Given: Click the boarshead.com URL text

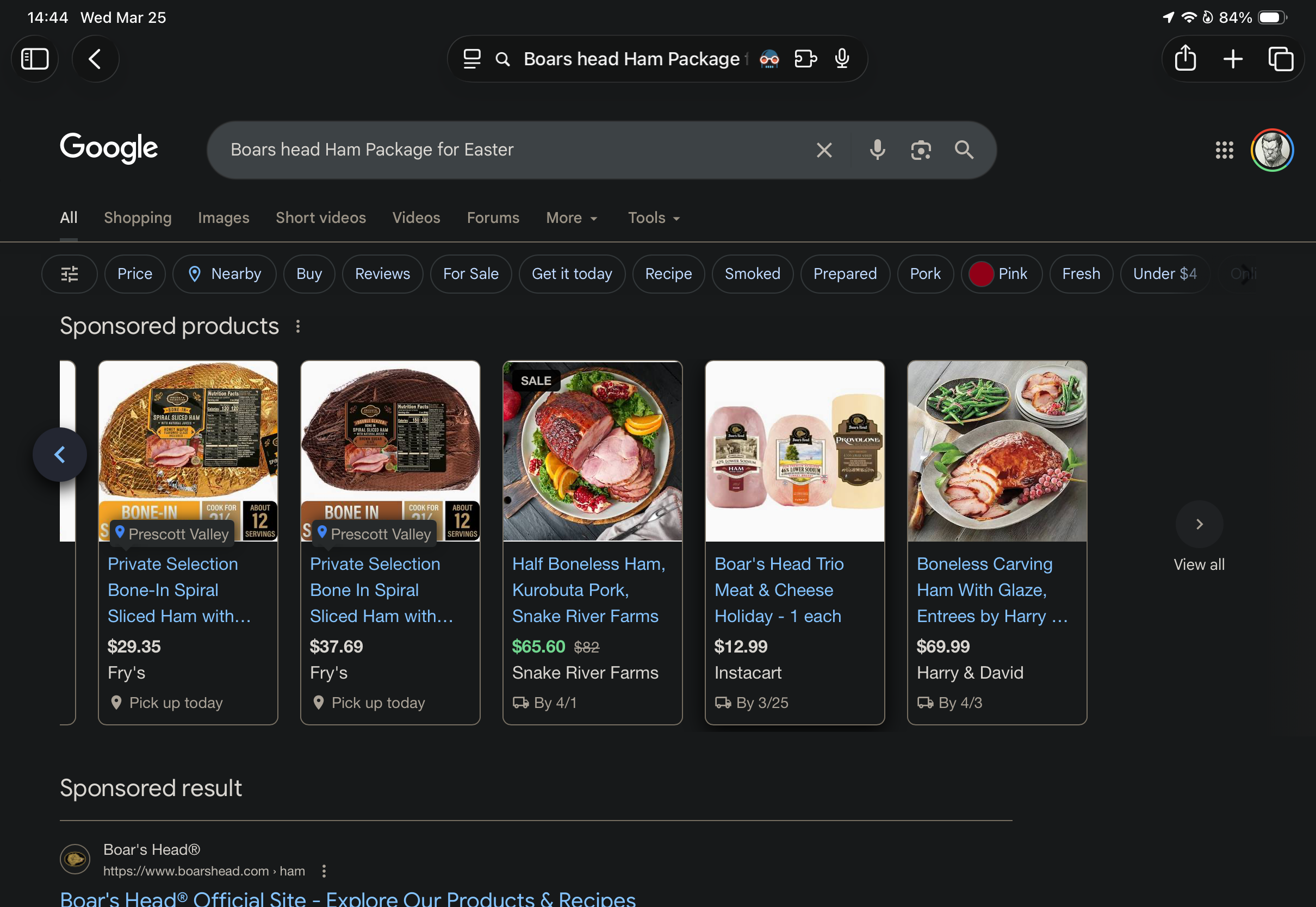Looking at the screenshot, I should 204,871.
